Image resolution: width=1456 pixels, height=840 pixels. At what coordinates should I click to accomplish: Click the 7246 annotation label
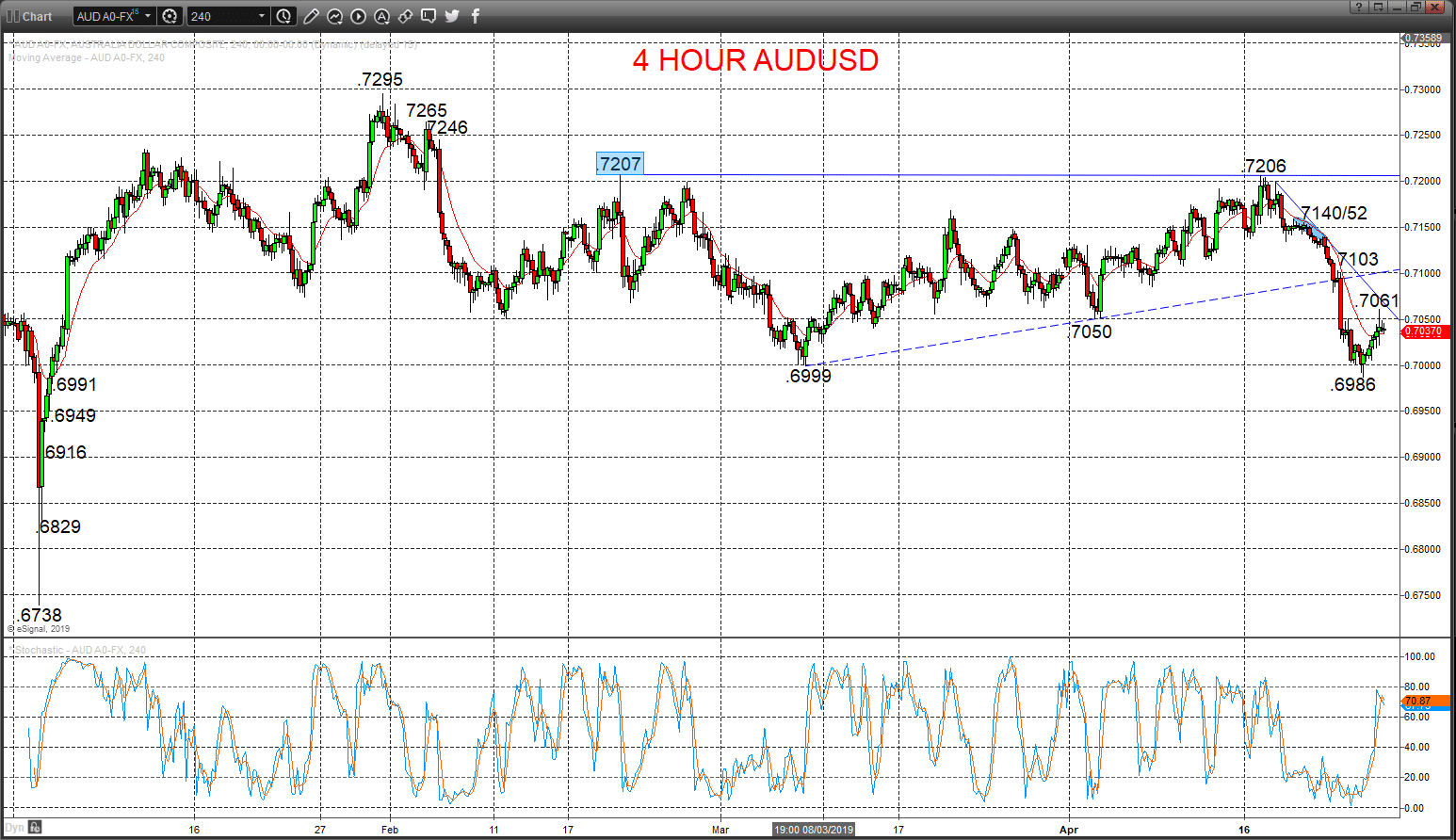[x=447, y=128]
